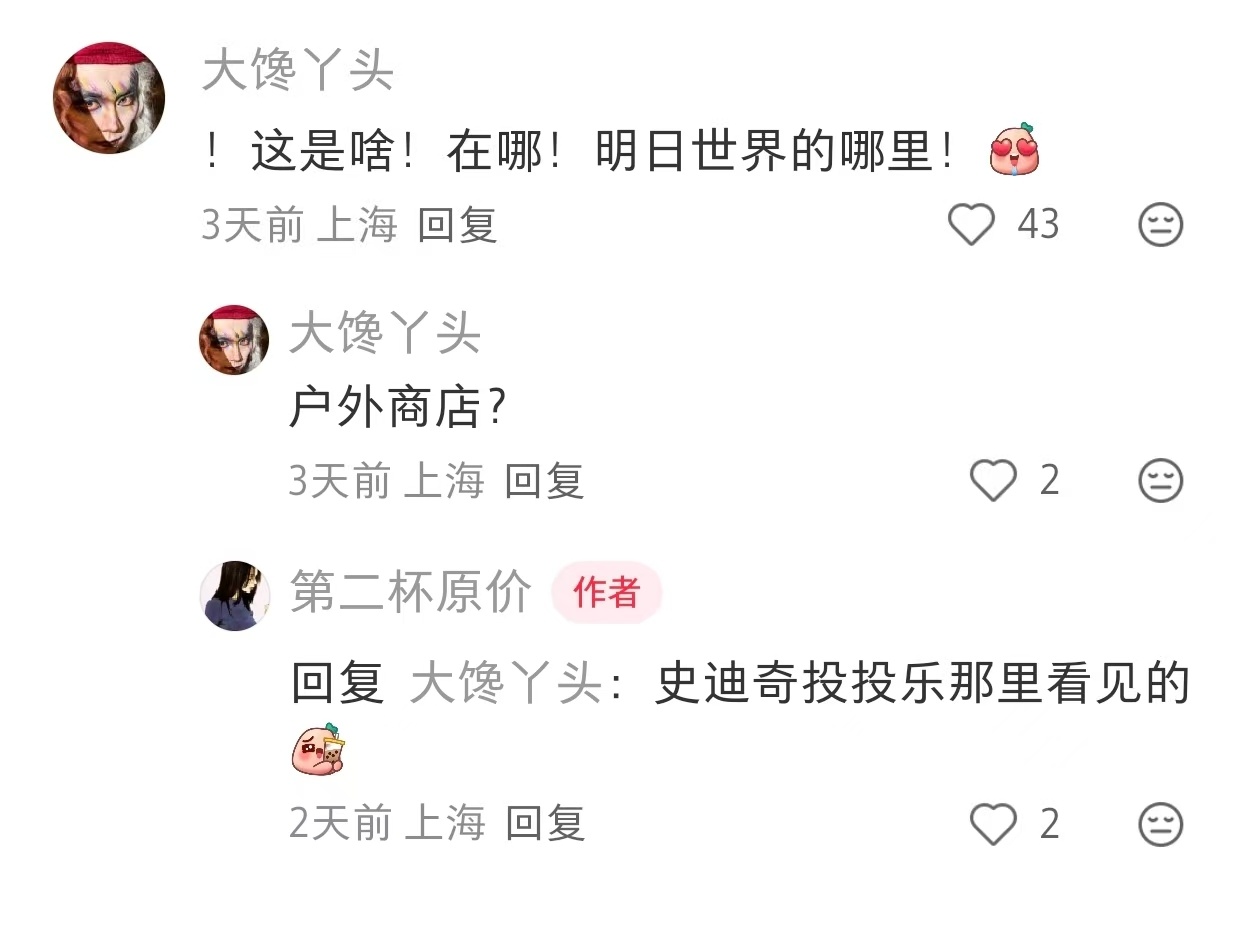Screen dimensions: 1260x937
Task: Like the "户外商店?" reply with the heart
Action: click(x=994, y=481)
